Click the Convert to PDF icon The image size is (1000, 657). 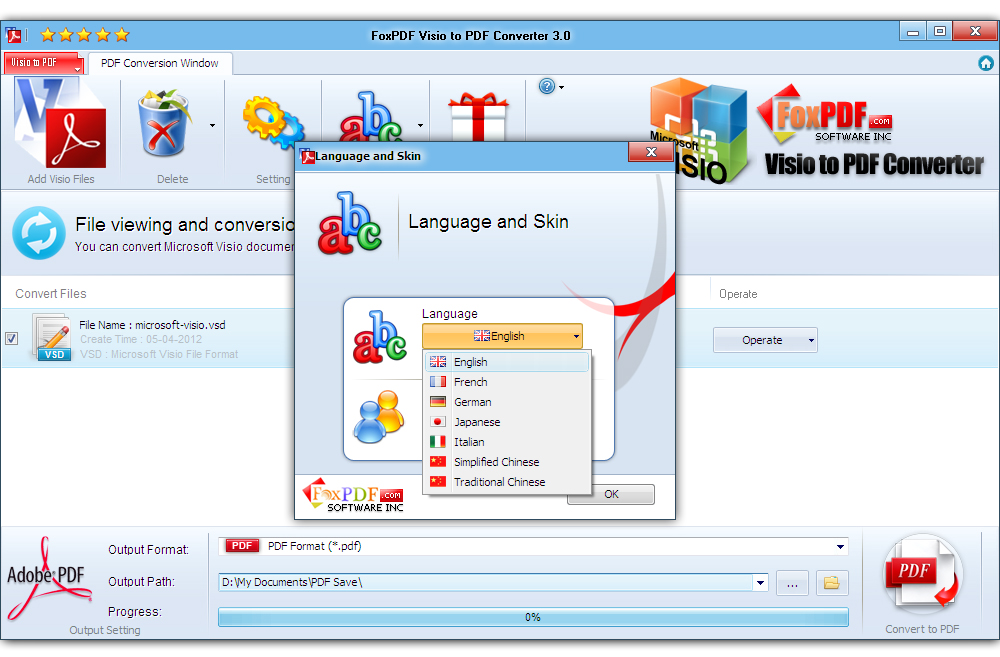coord(922,575)
